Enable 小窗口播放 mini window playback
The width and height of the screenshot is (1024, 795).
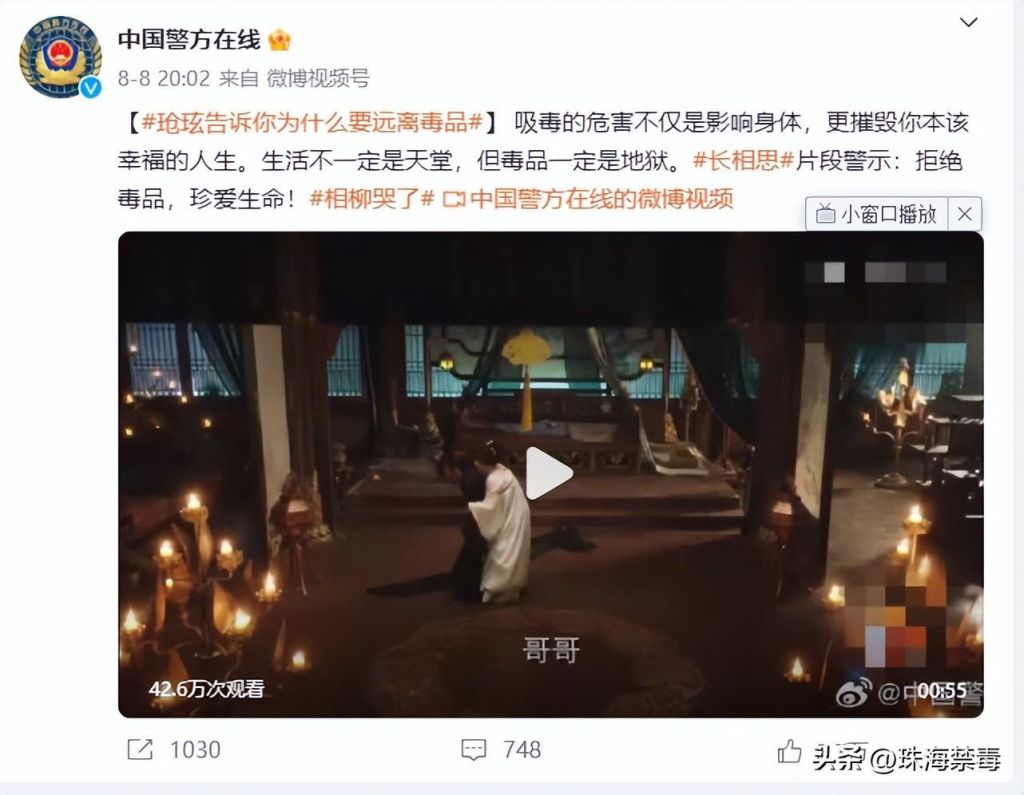[x=876, y=214]
